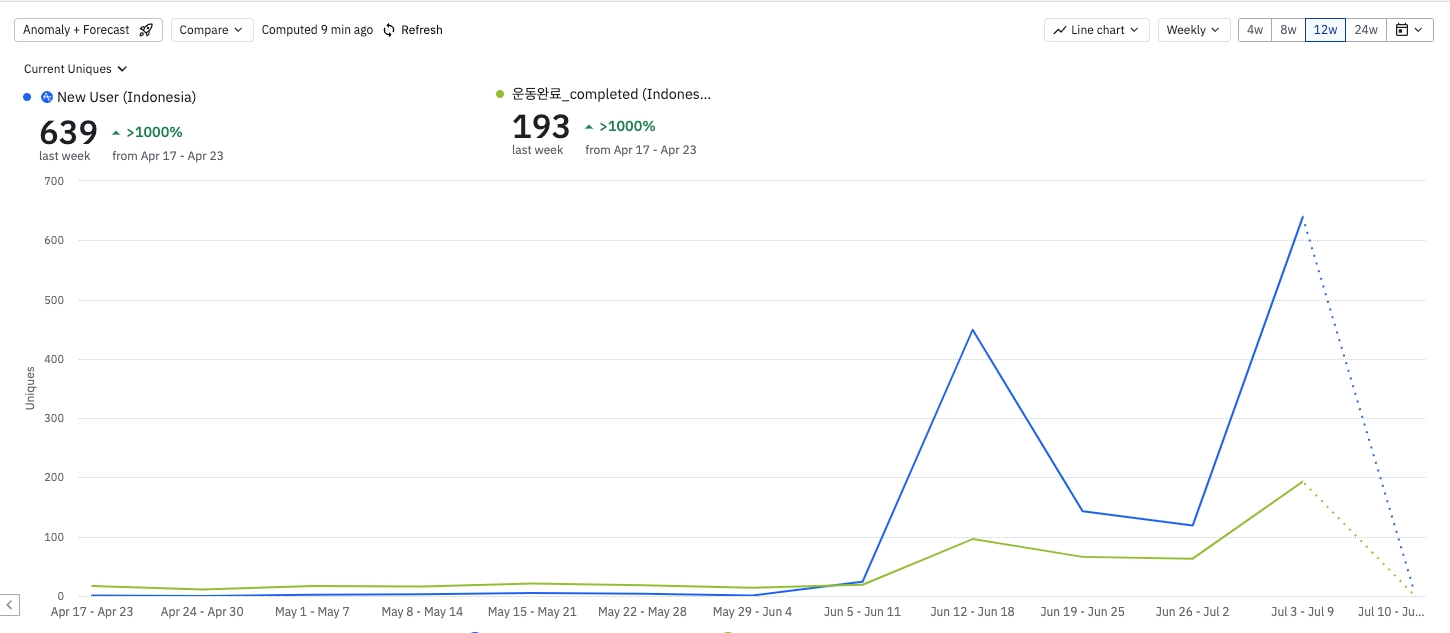Click the green >1000% under 639
This screenshot has width=1450, height=633.
tap(147, 132)
